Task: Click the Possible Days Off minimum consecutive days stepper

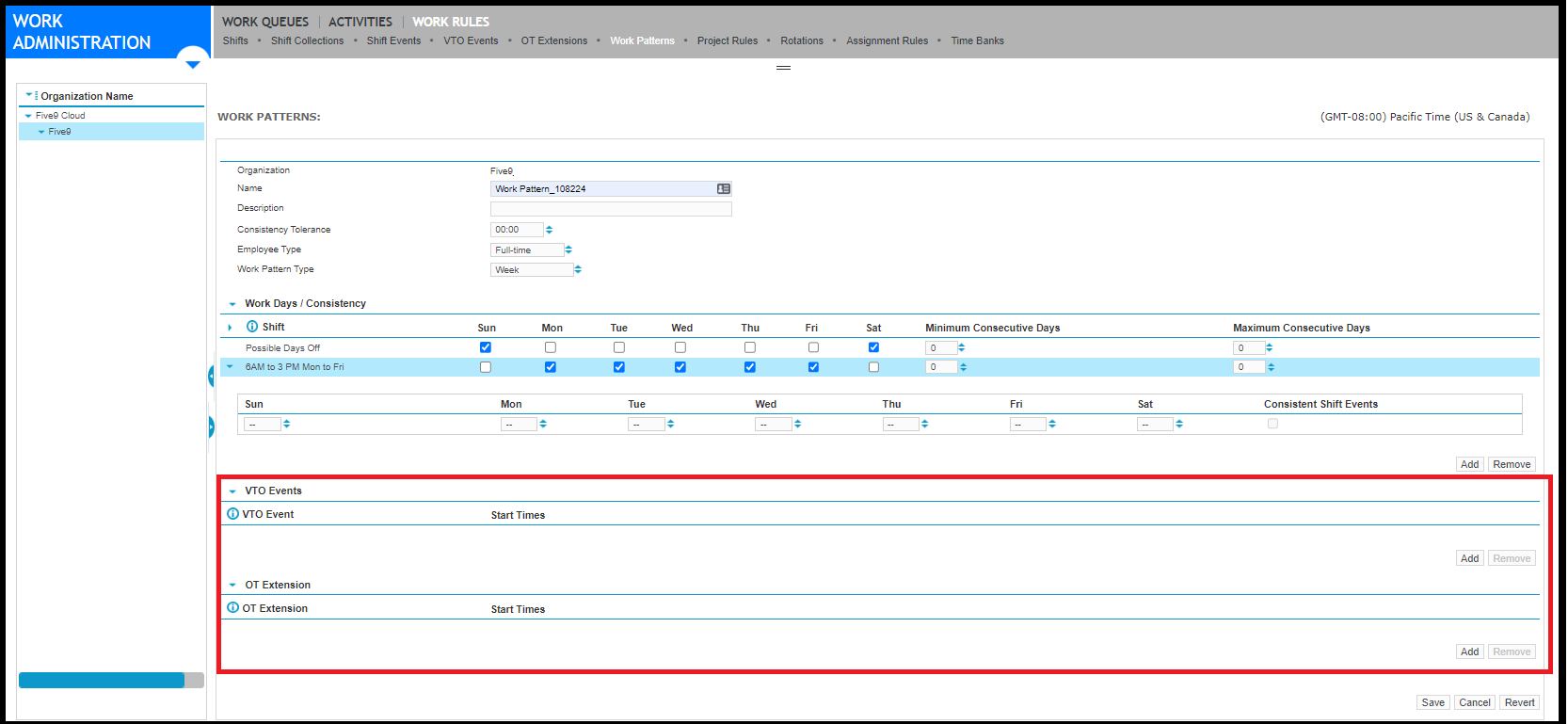Action: (961, 347)
